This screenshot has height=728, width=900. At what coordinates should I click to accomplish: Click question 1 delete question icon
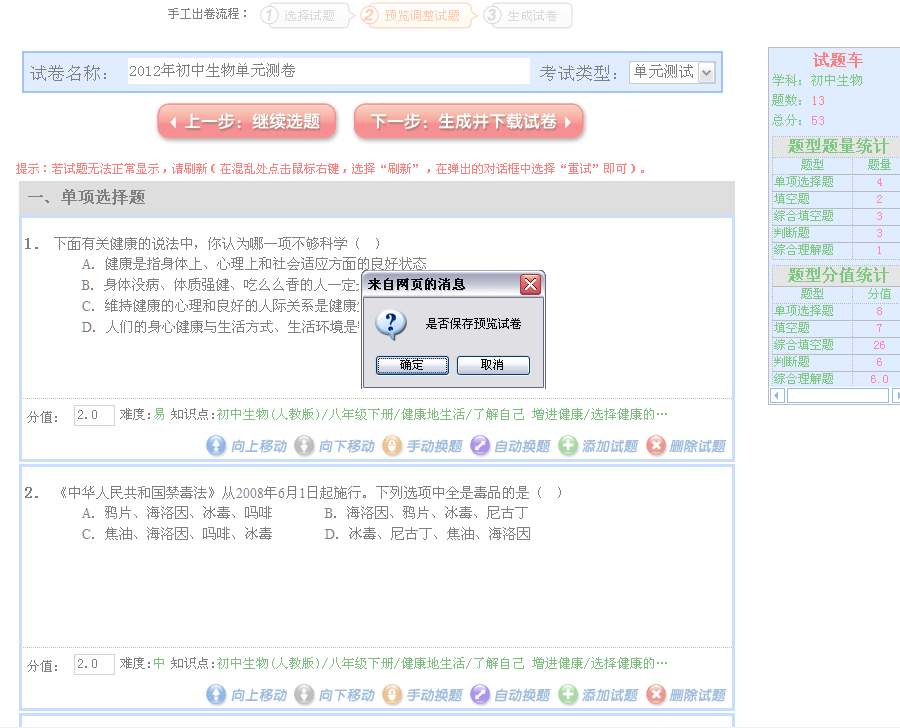pos(656,446)
